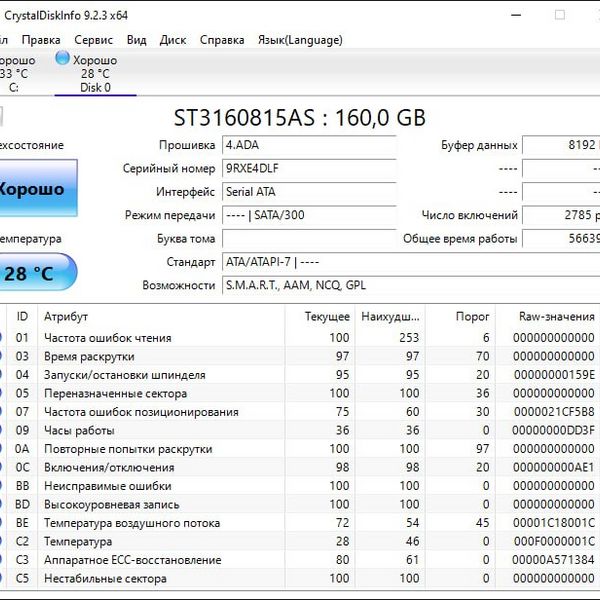Screen dimensions: 600x600
Task: Select row 0C Включения/отключения
Action: pos(300,468)
